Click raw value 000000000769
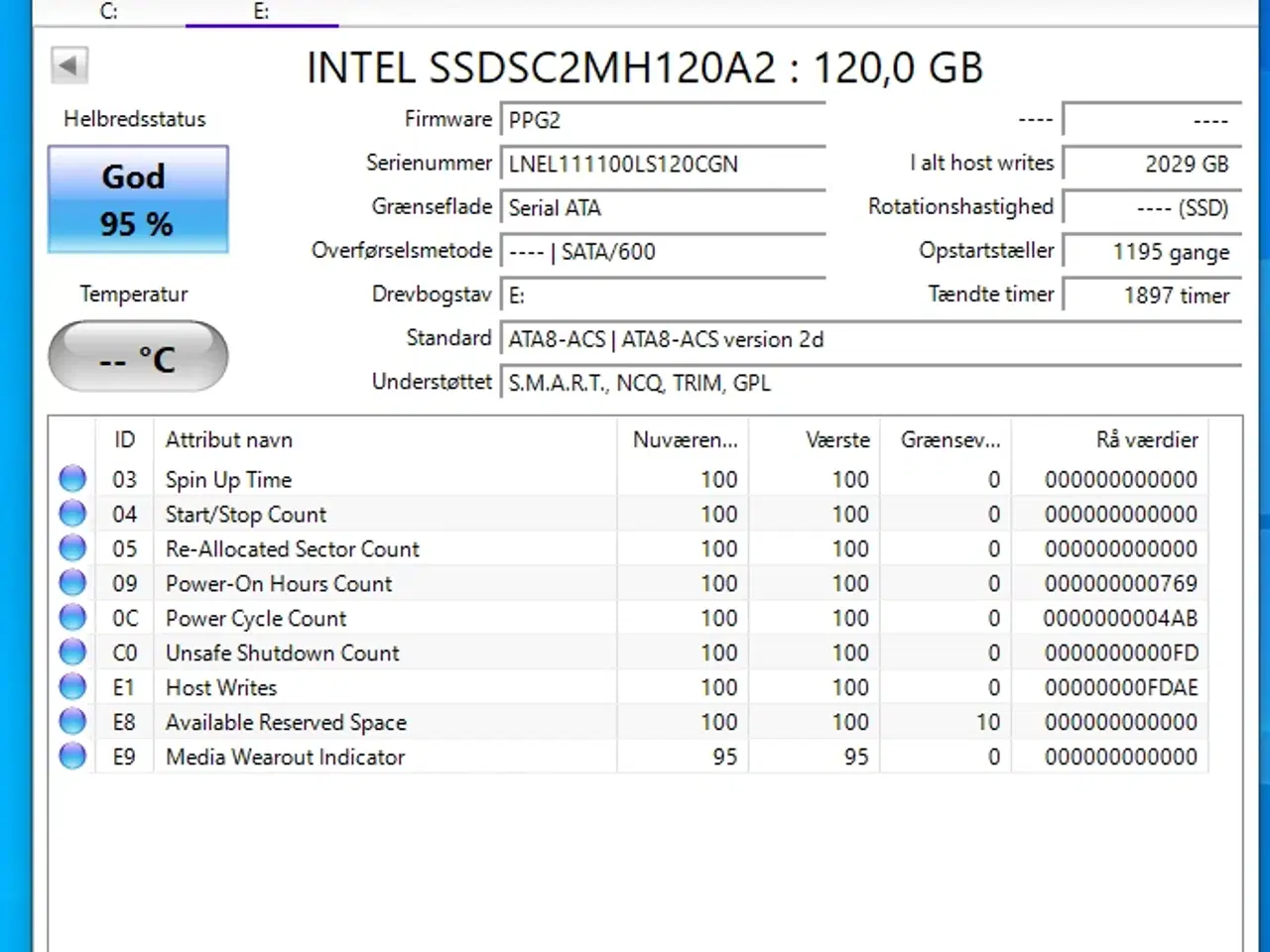The height and width of the screenshot is (952, 1270). [1120, 583]
